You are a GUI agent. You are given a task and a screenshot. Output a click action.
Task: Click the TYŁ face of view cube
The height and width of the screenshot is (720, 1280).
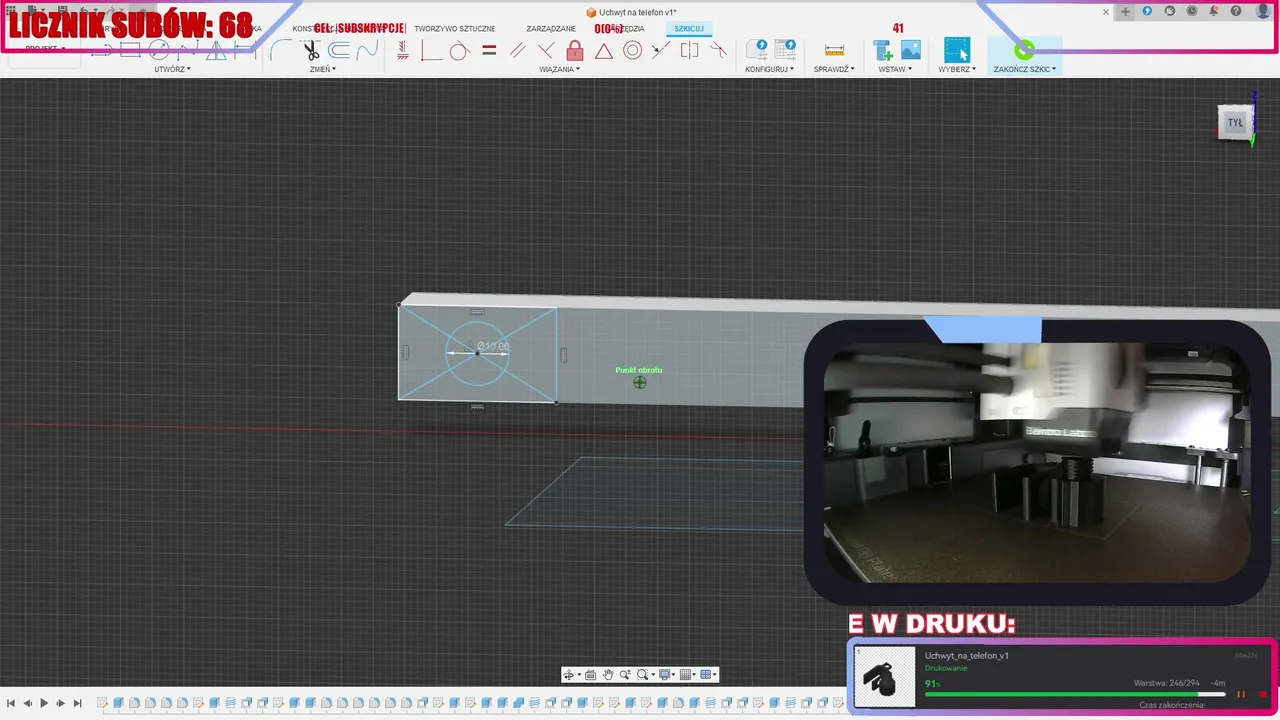tap(1235, 123)
